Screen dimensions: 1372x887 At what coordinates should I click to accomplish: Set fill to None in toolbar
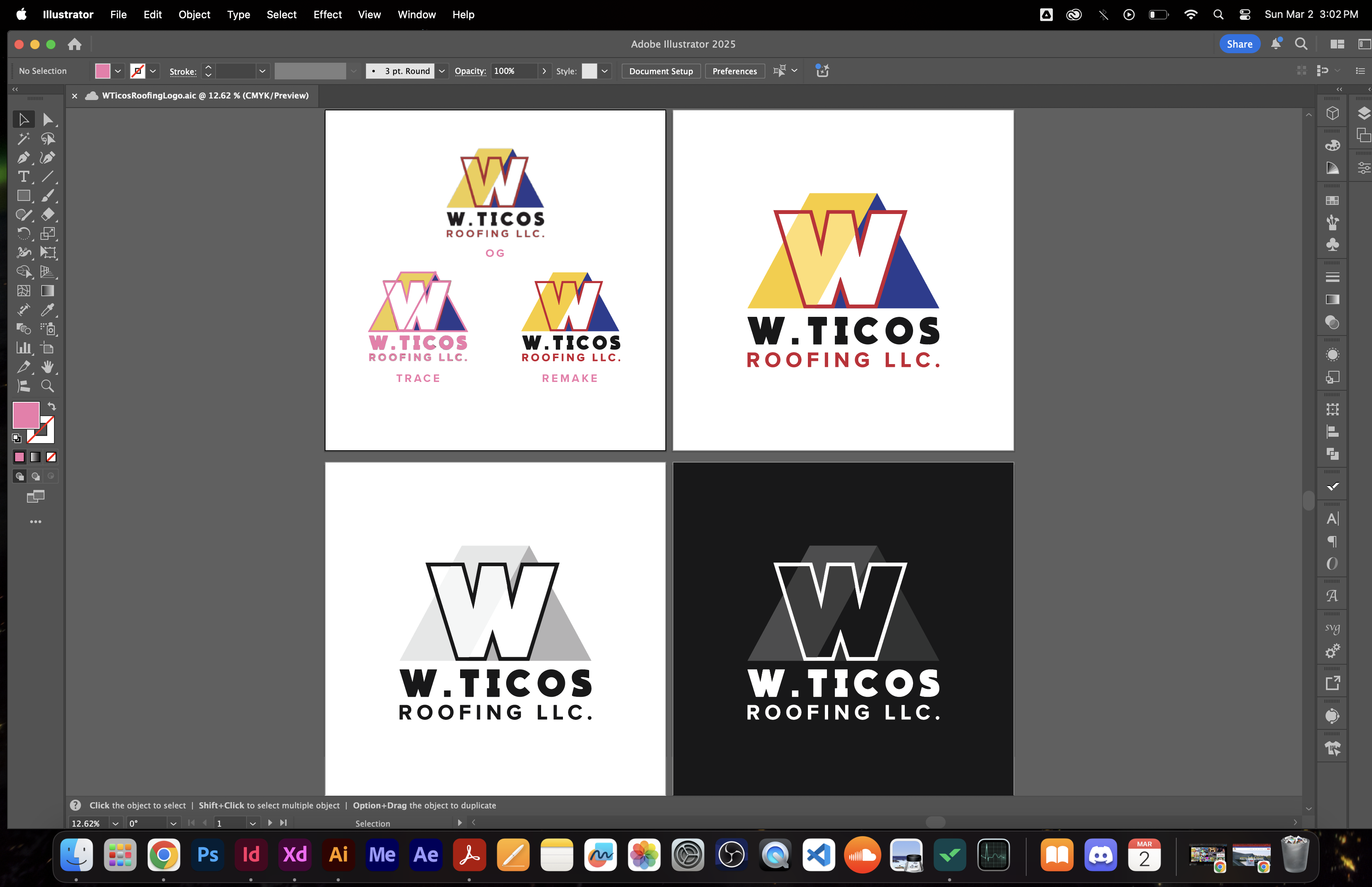tap(51, 457)
